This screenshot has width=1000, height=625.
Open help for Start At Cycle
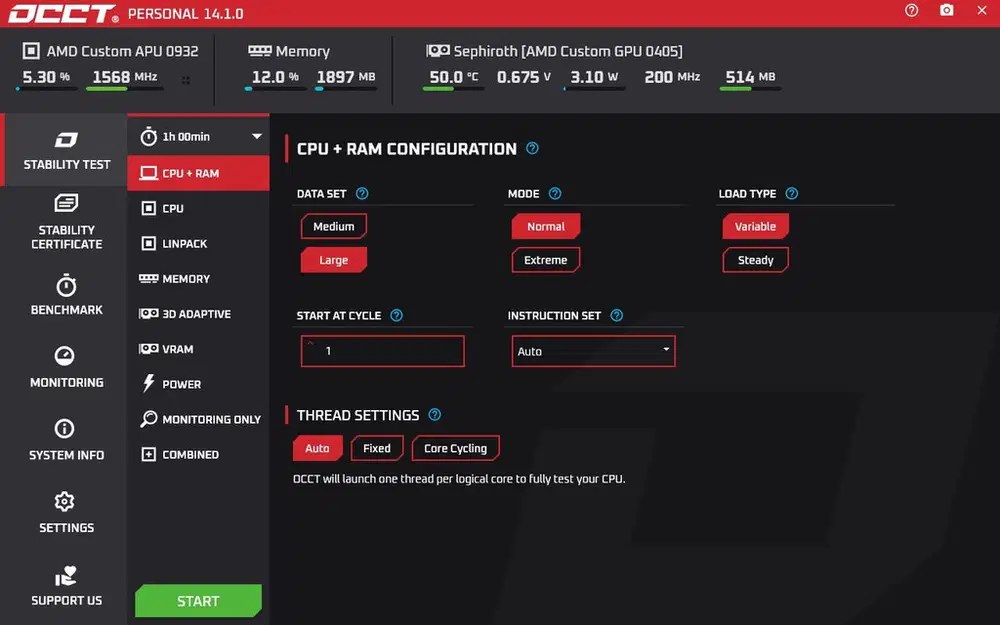coord(396,315)
